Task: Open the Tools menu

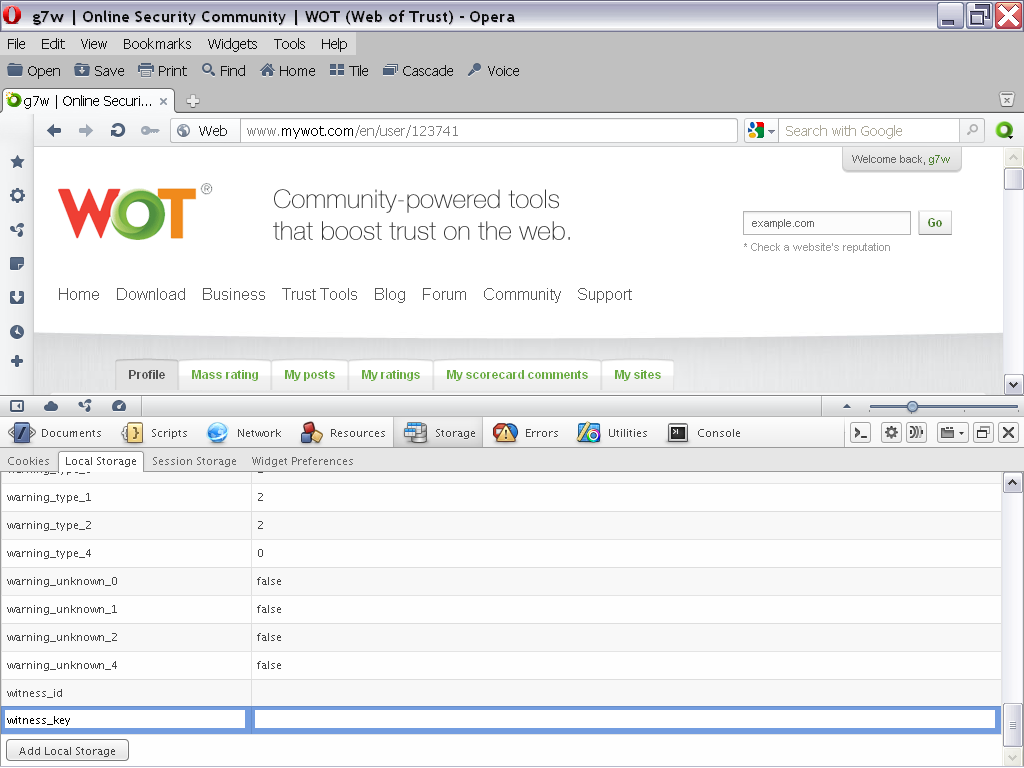Action: click(289, 44)
